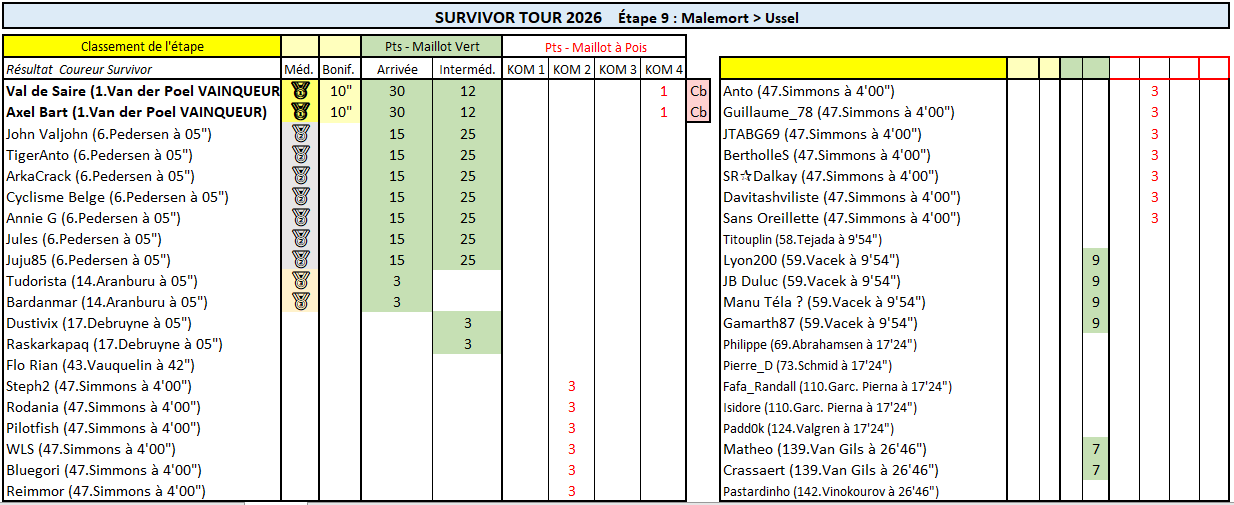Screen dimensions: 1234x505
Task: Click the silver medal next to Cyclisme Belge
Action: (x=300, y=196)
